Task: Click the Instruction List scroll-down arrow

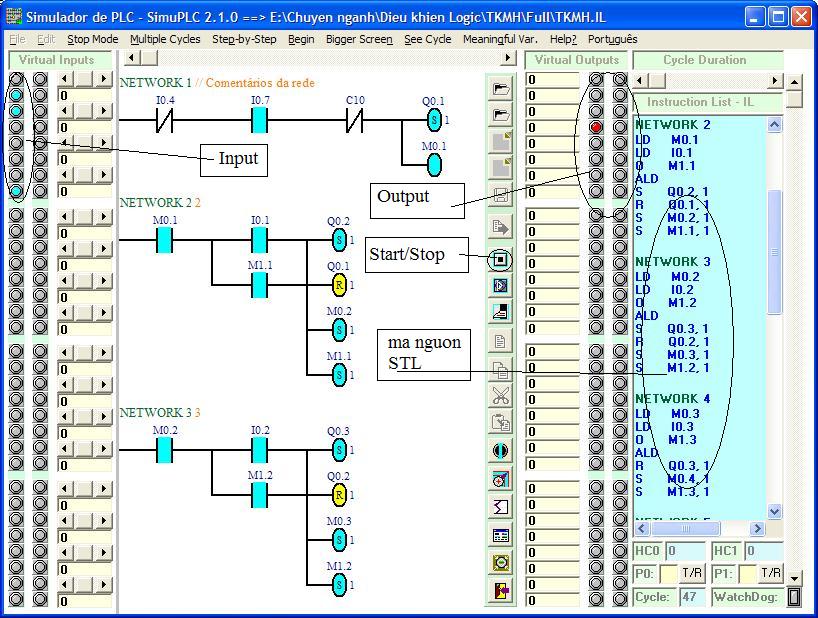Action: [x=774, y=511]
